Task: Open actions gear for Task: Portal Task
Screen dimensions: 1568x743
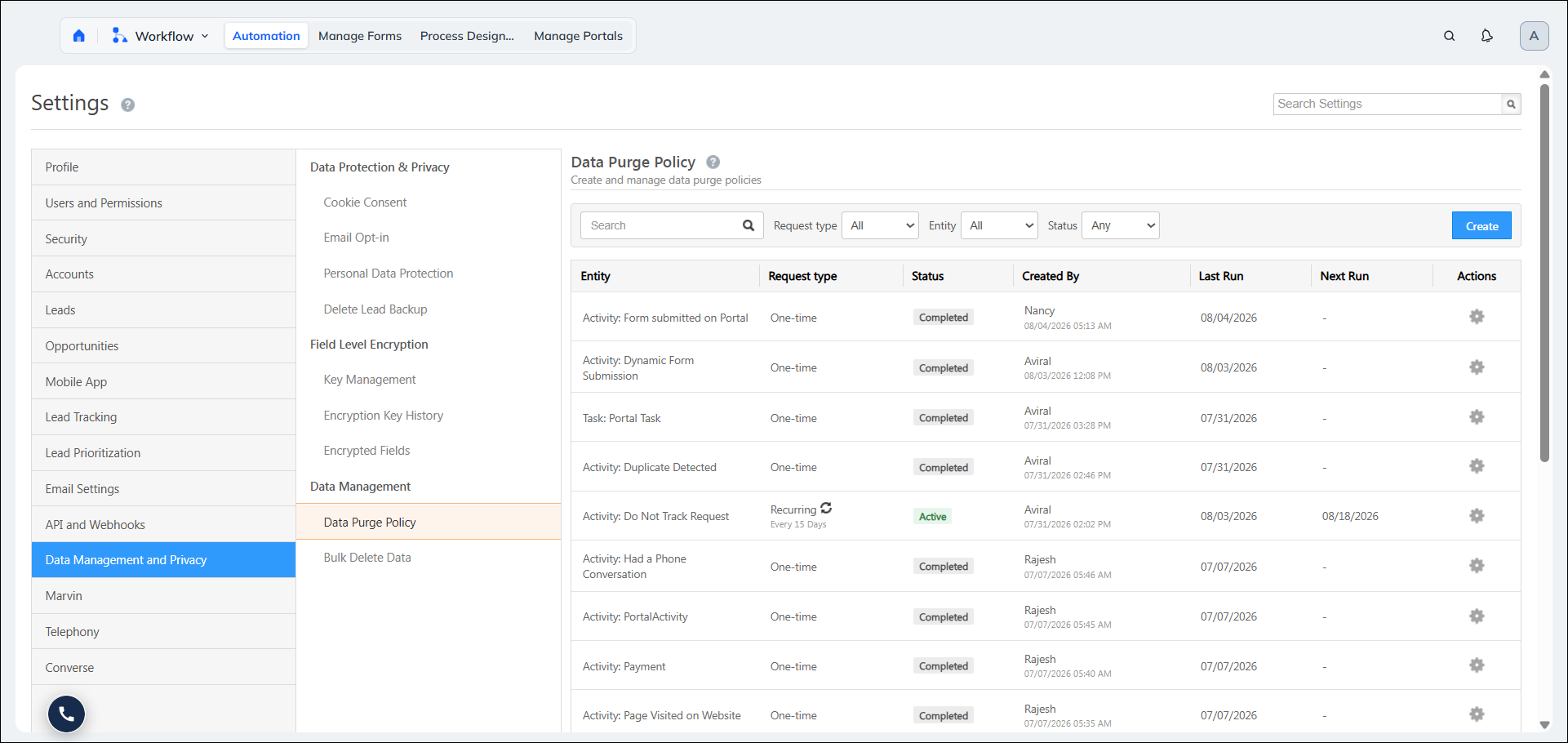Action: [x=1477, y=417]
